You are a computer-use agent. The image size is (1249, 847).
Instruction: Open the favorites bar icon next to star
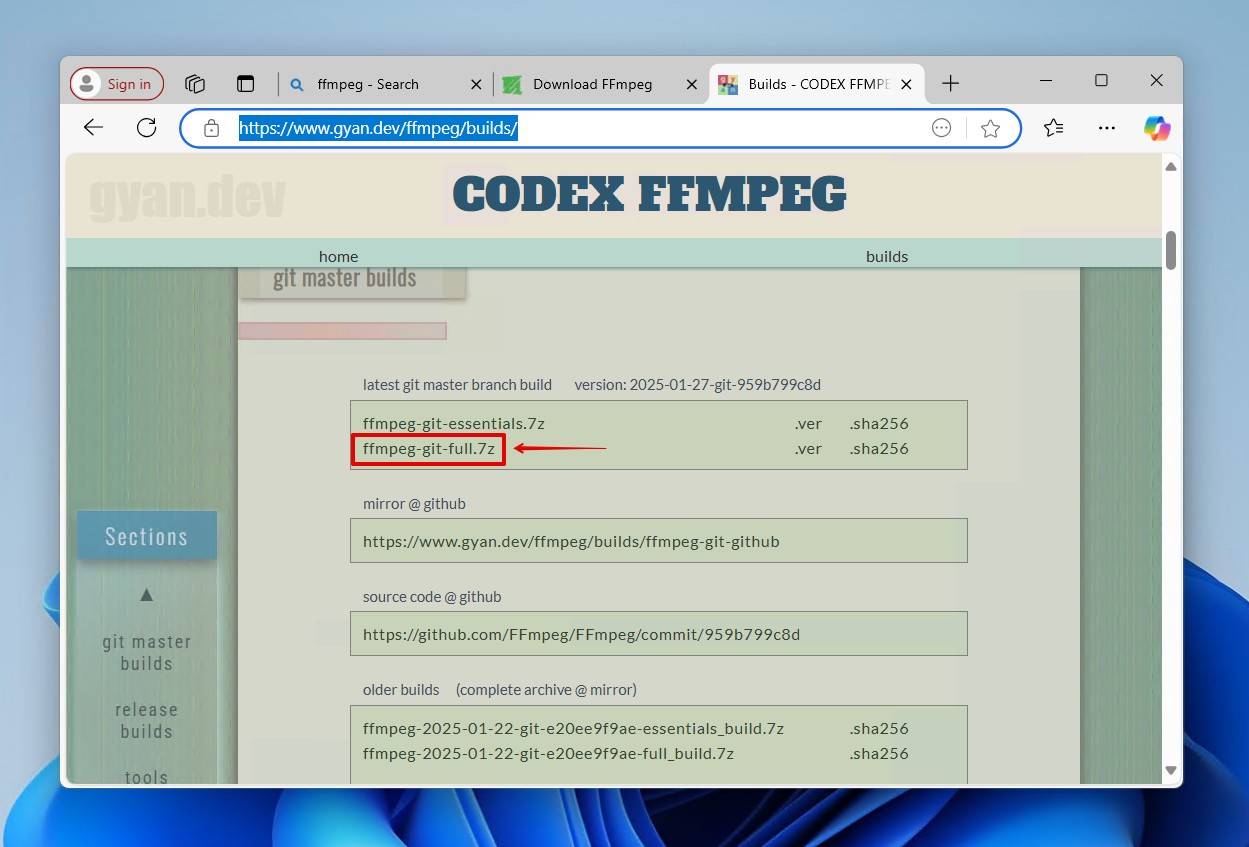point(1052,128)
